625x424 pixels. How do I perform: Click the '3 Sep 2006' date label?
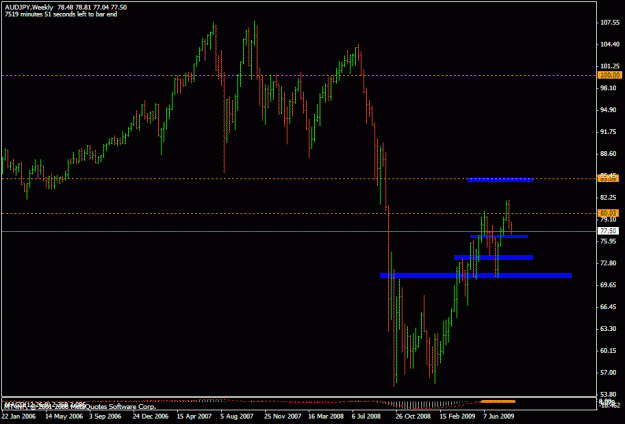click(x=105, y=416)
